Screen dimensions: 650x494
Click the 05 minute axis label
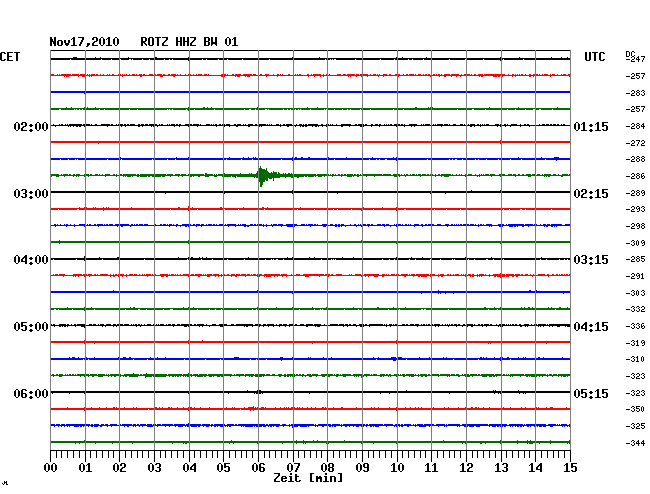coord(223,468)
